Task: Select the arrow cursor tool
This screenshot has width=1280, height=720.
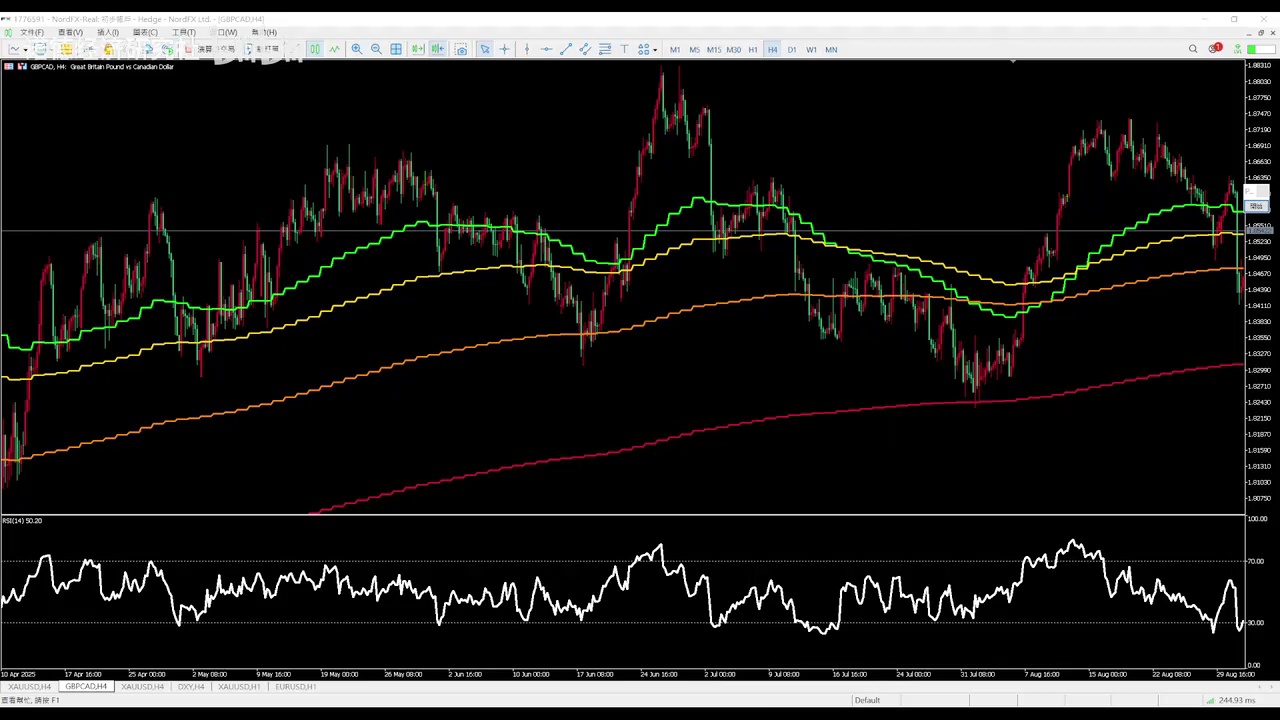Action: tap(485, 49)
